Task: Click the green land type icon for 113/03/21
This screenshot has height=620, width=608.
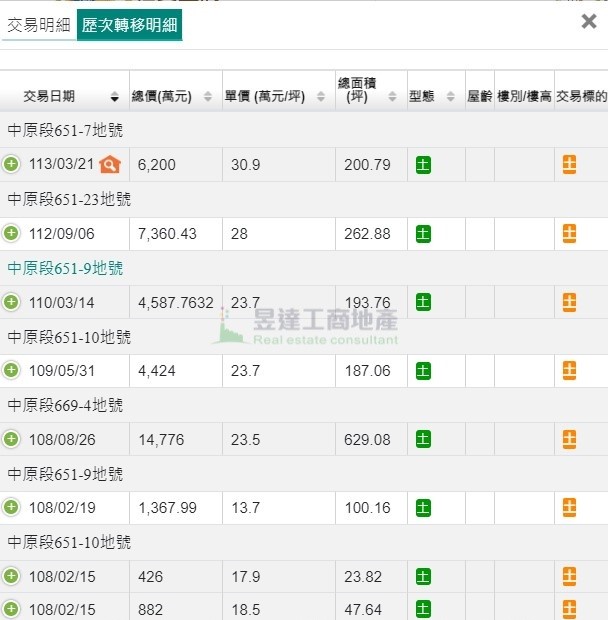Action: coord(423,165)
